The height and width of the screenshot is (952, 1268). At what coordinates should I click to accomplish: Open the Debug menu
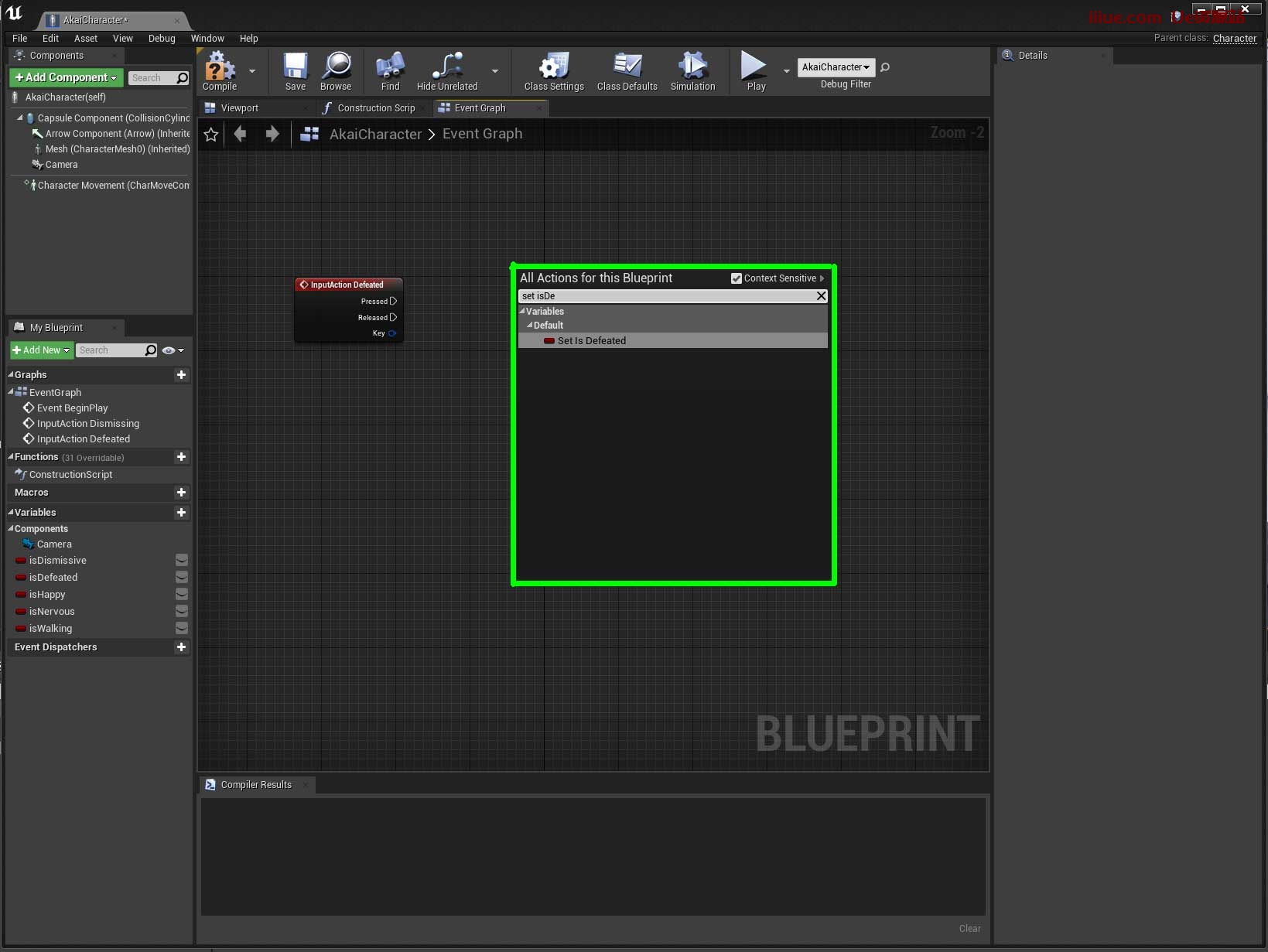[162, 38]
